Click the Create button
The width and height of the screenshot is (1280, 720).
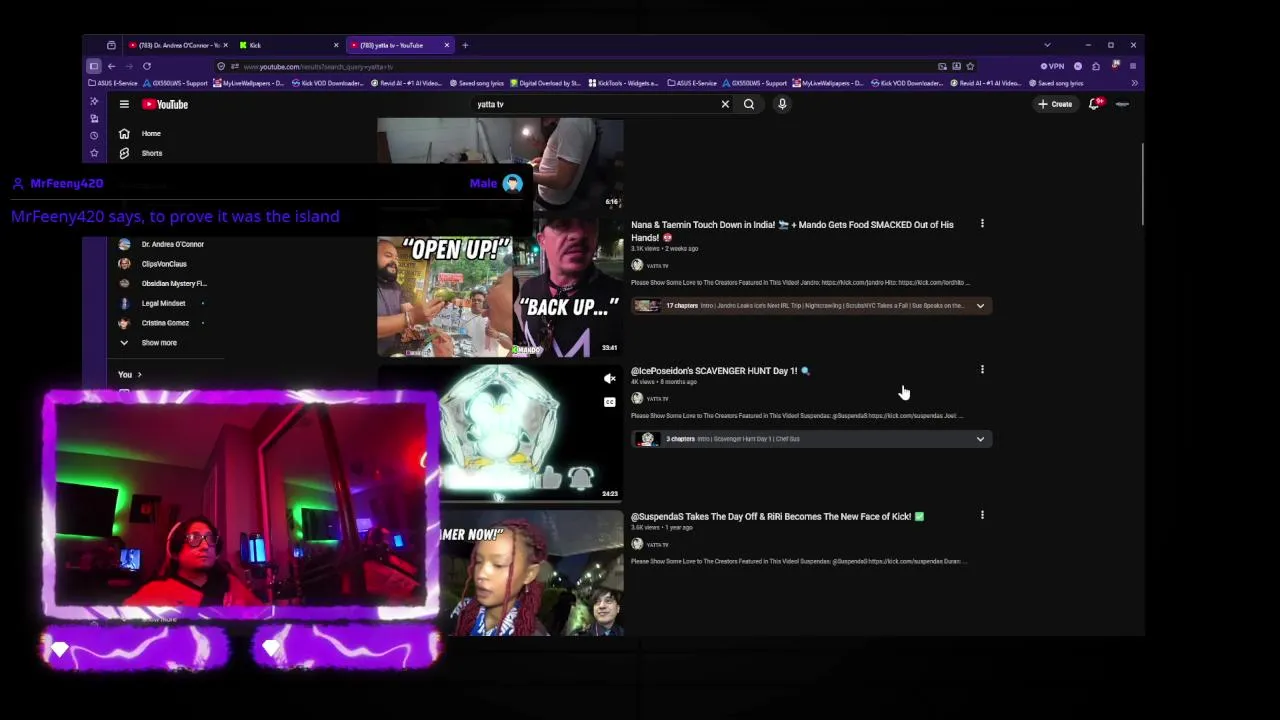click(1055, 104)
